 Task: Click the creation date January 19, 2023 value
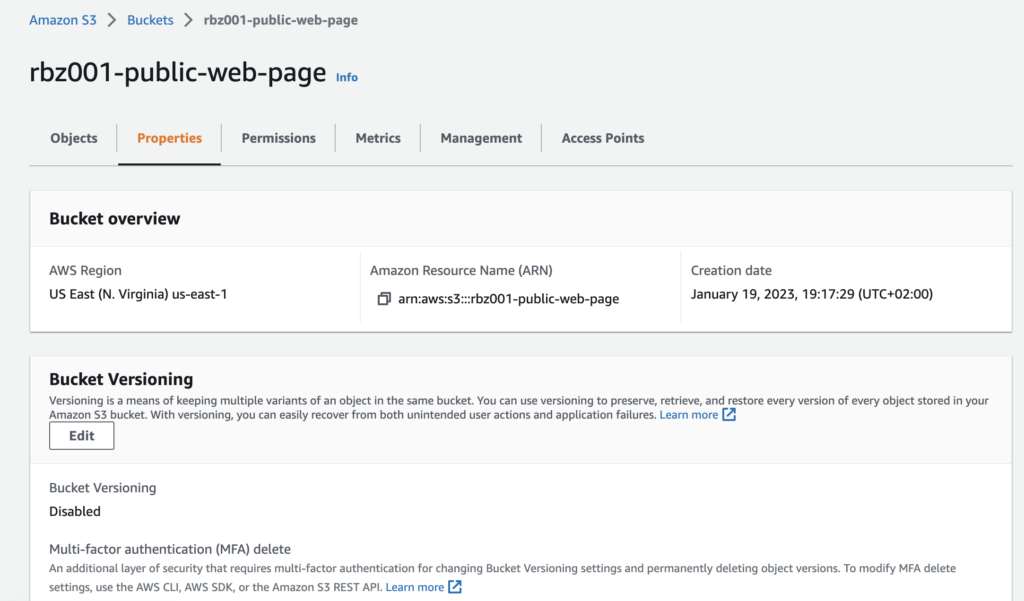coord(812,294)
